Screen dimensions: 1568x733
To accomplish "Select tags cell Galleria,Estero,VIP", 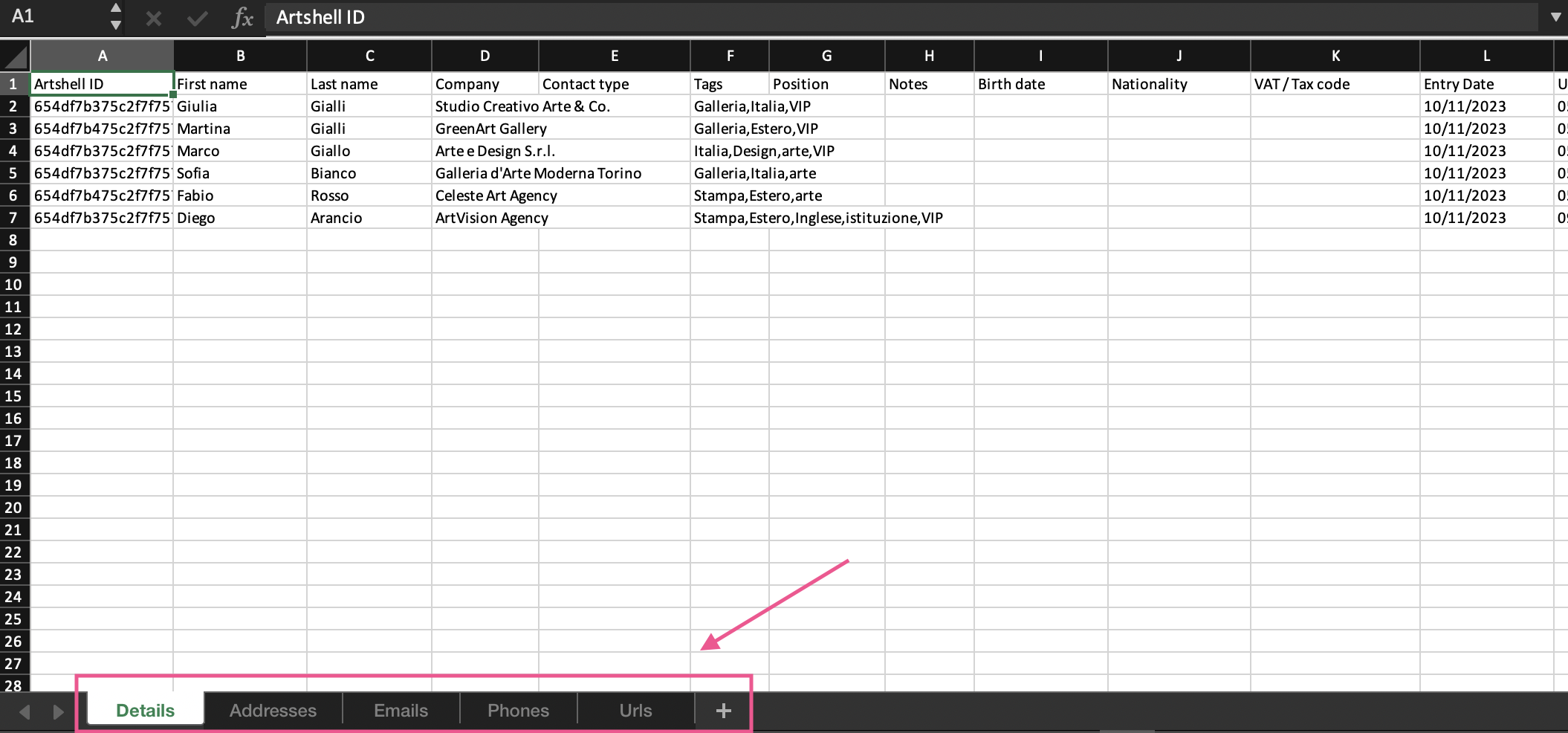I will [730, 129].
